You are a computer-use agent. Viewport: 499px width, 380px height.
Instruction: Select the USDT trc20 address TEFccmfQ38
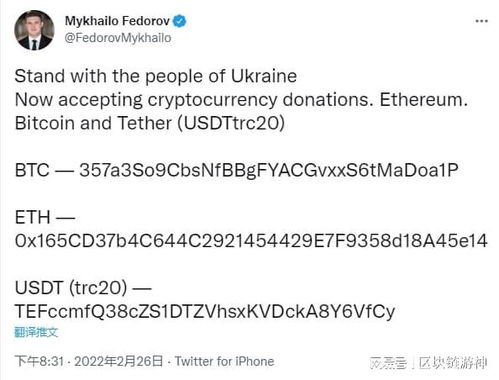(x=205, y=311)
